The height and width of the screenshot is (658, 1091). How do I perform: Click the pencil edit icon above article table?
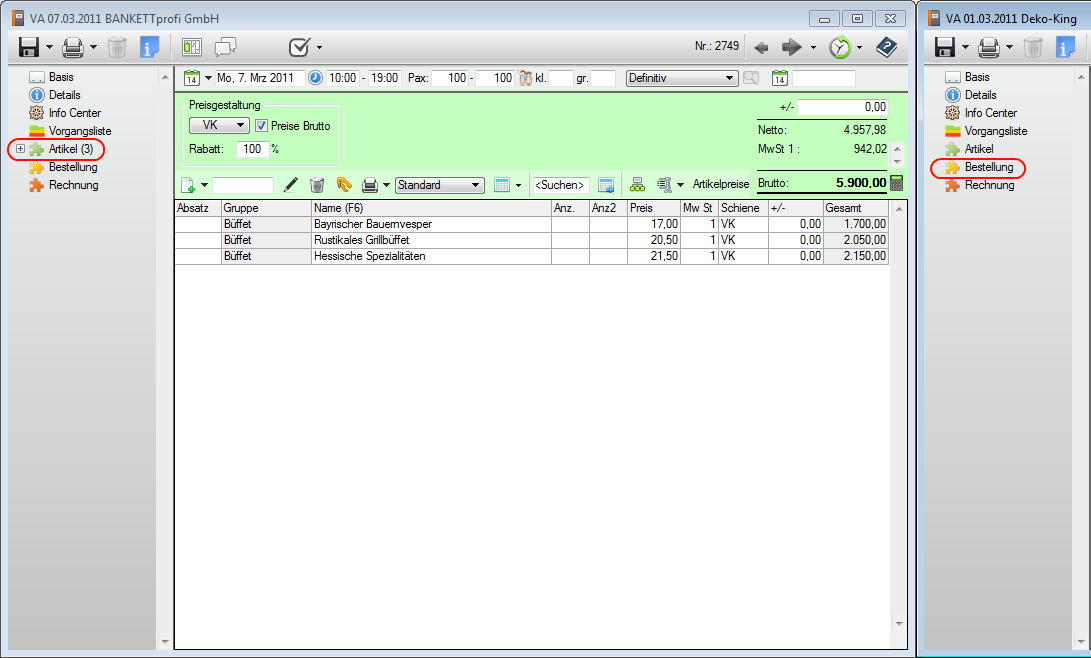tap(291, 185)
